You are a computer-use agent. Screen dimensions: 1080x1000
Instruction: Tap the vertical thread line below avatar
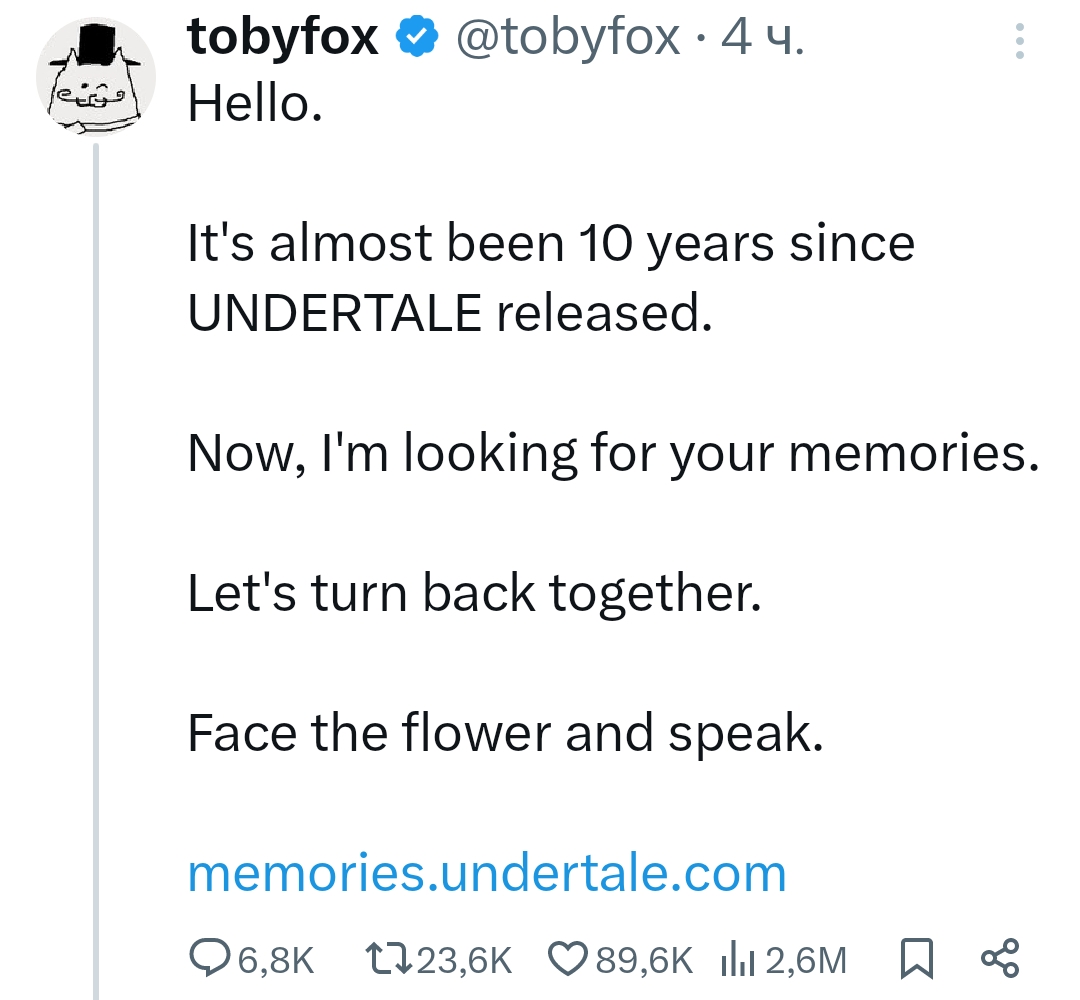click(x=96, y=560)
